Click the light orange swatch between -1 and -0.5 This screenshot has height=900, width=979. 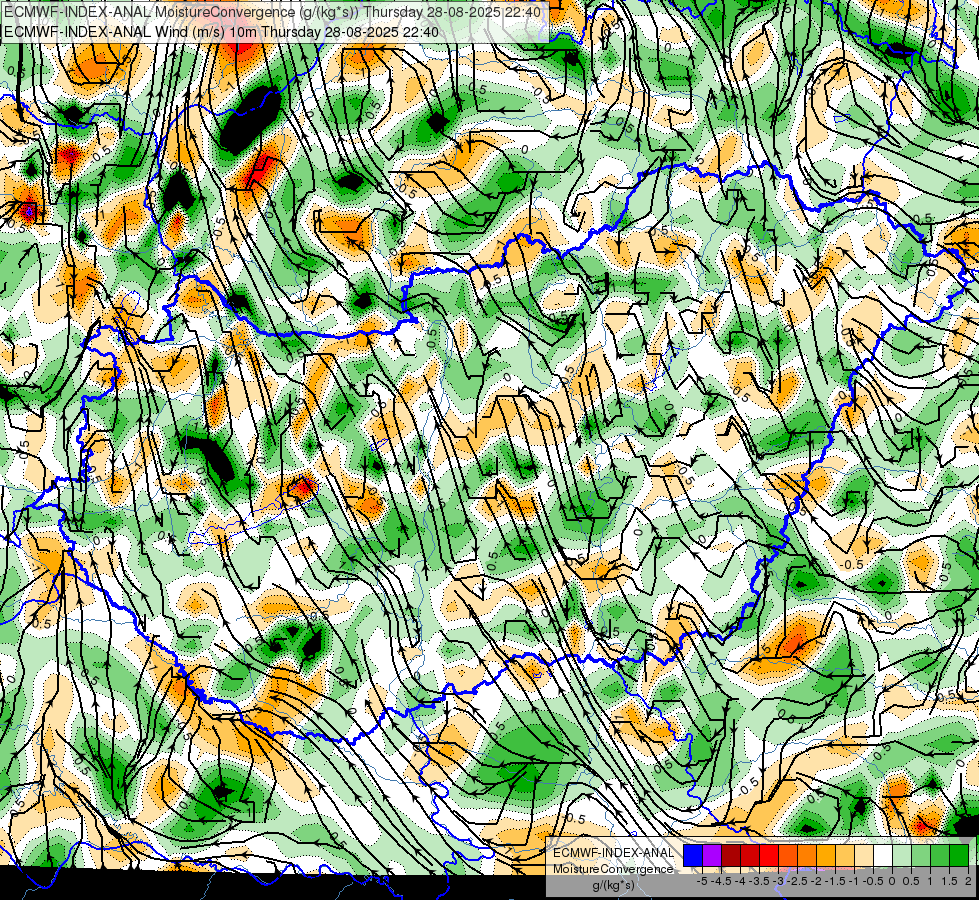pos(845,856)
